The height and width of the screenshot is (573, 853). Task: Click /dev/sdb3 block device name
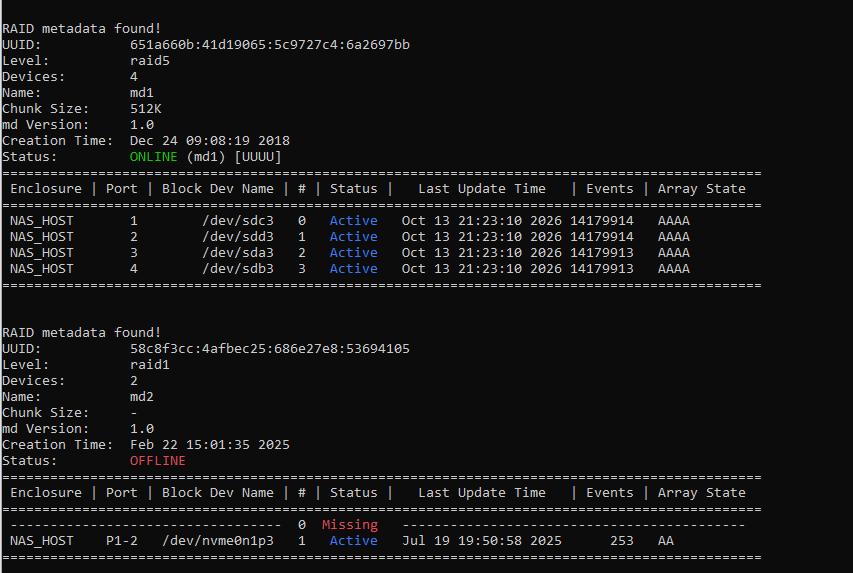click(238, 268)
